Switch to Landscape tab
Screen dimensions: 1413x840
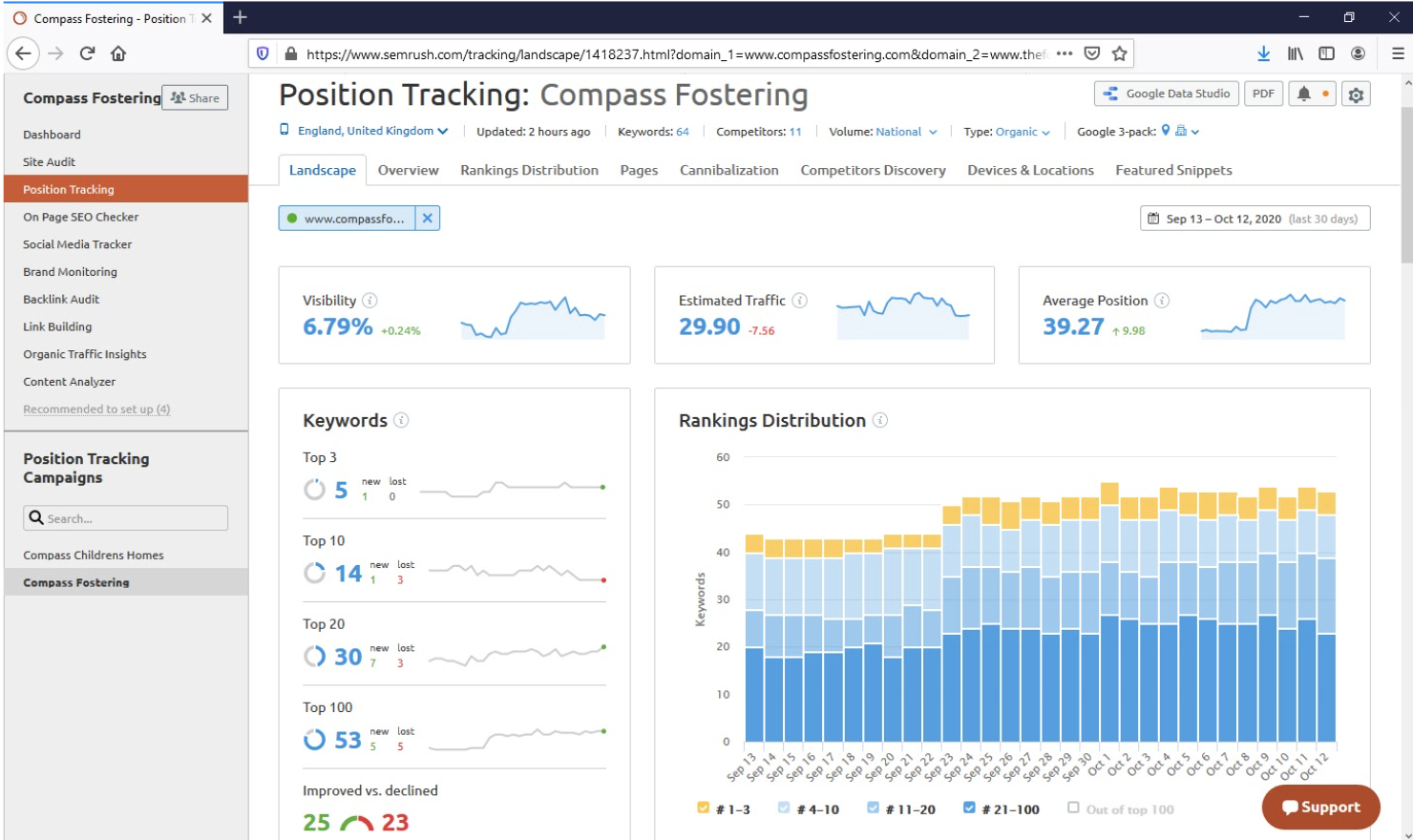coord(323,170)
